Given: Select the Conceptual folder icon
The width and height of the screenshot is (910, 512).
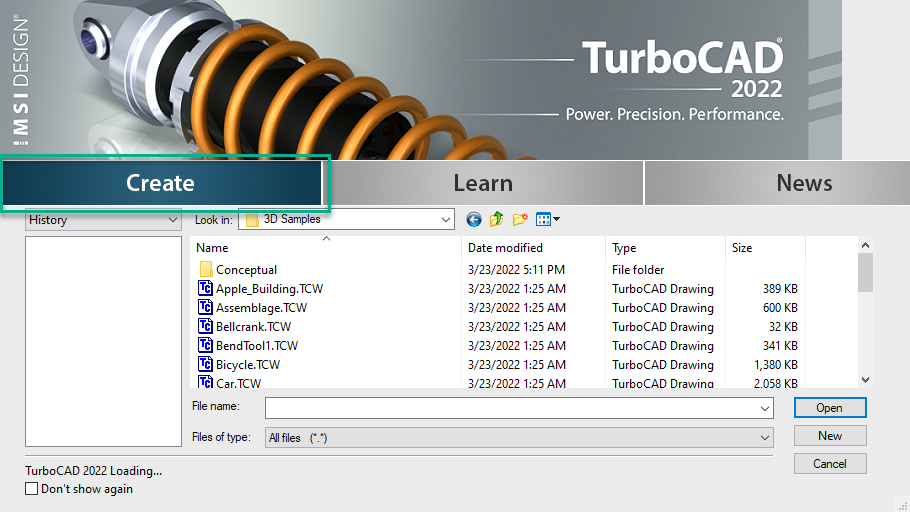Looking at the screenshot, I should pos(205,269).
